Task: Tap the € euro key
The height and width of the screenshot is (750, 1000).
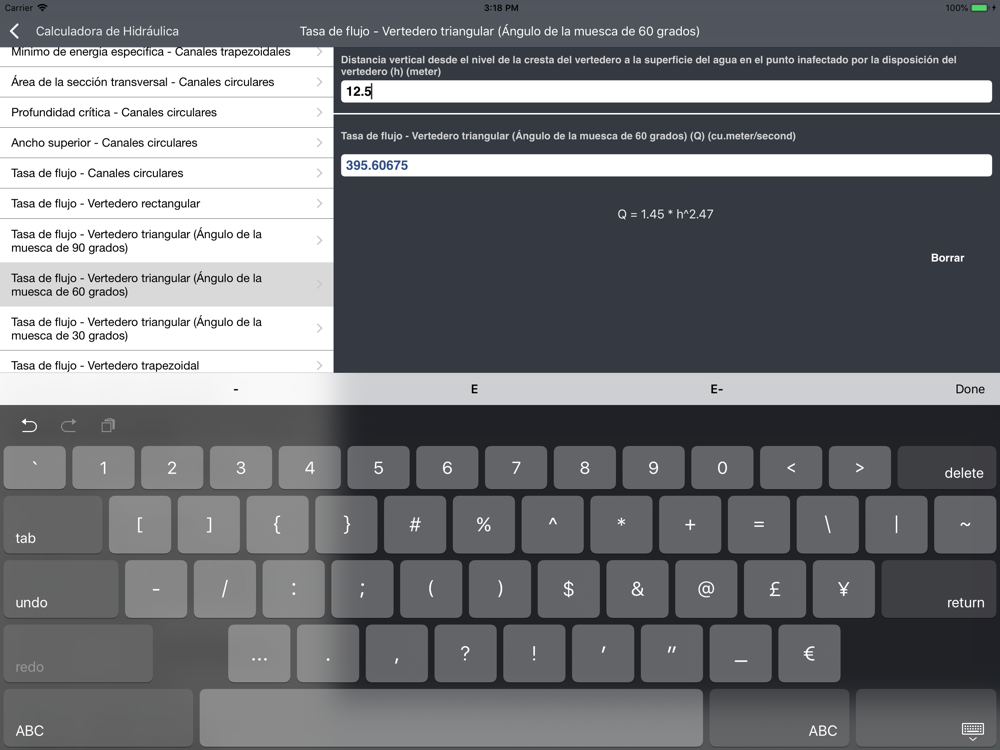Action: click(809, 653)
